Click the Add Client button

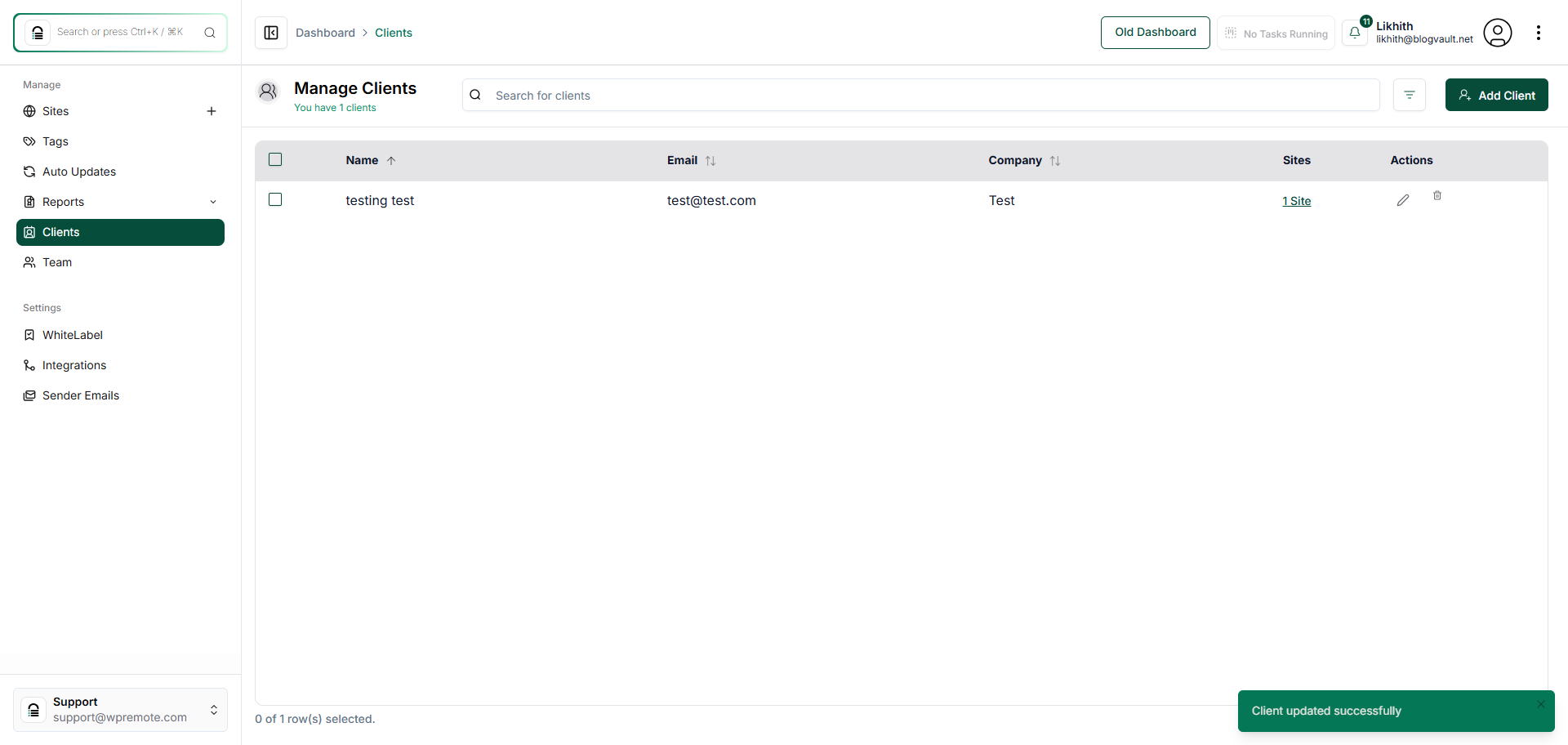pyautogui.click(x=1496, y=95)
